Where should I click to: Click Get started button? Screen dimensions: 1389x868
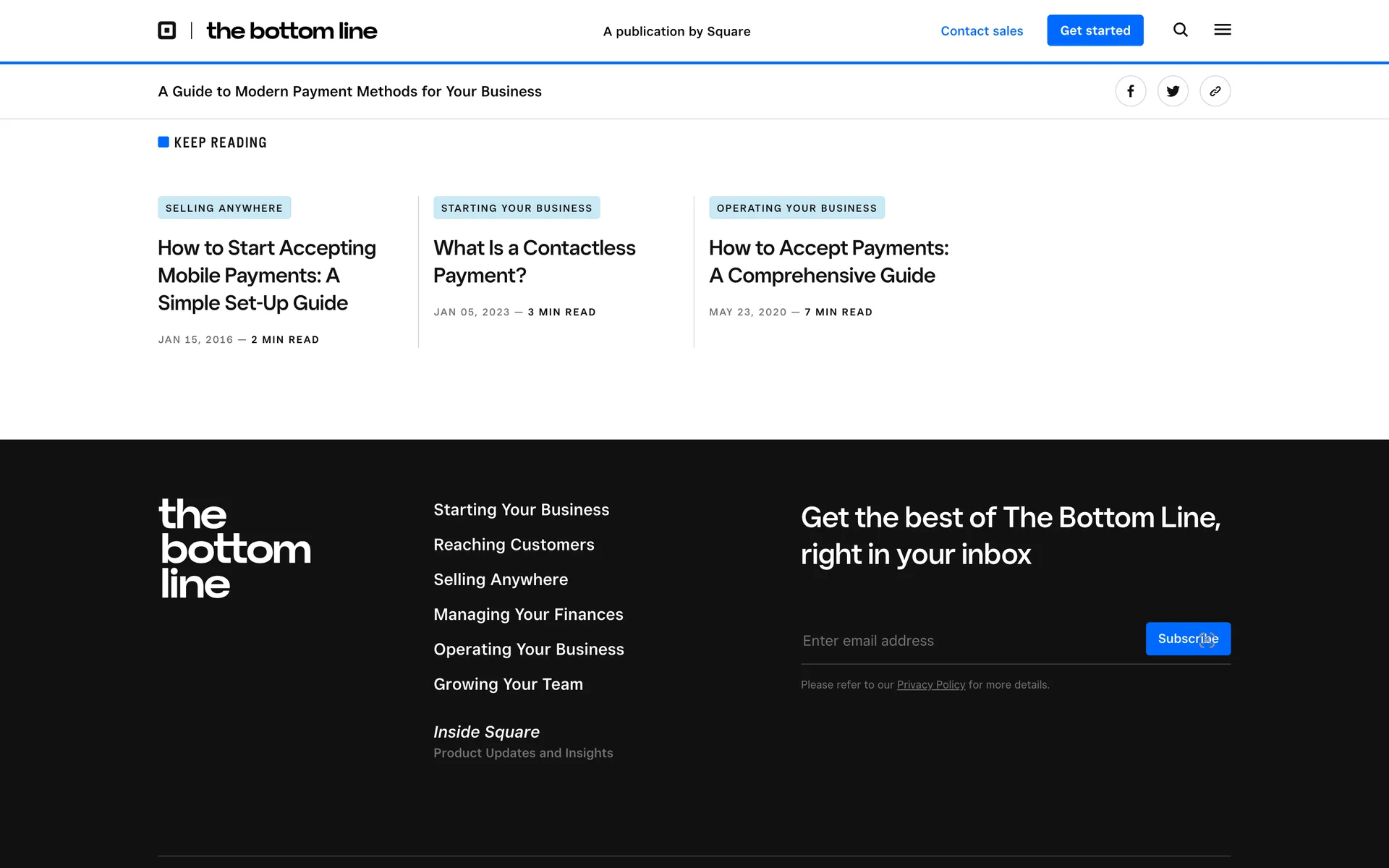pyautogui.click(x=1095, y=30)
